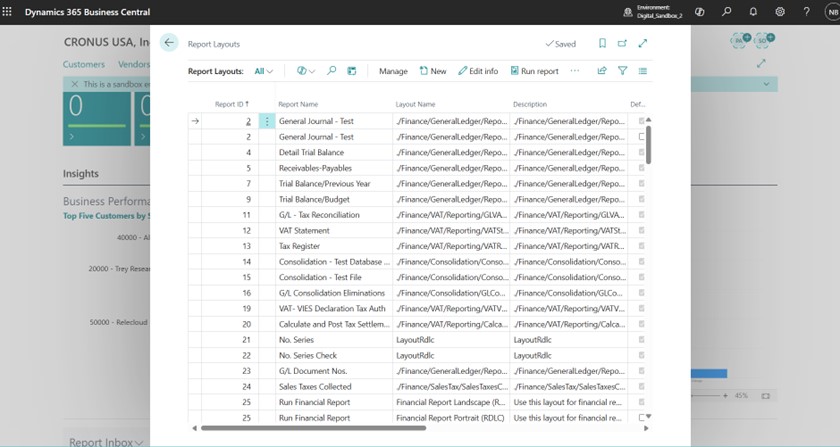Toggle Default checkbox for VAT Statement row
840x447 pixels.
641,230
